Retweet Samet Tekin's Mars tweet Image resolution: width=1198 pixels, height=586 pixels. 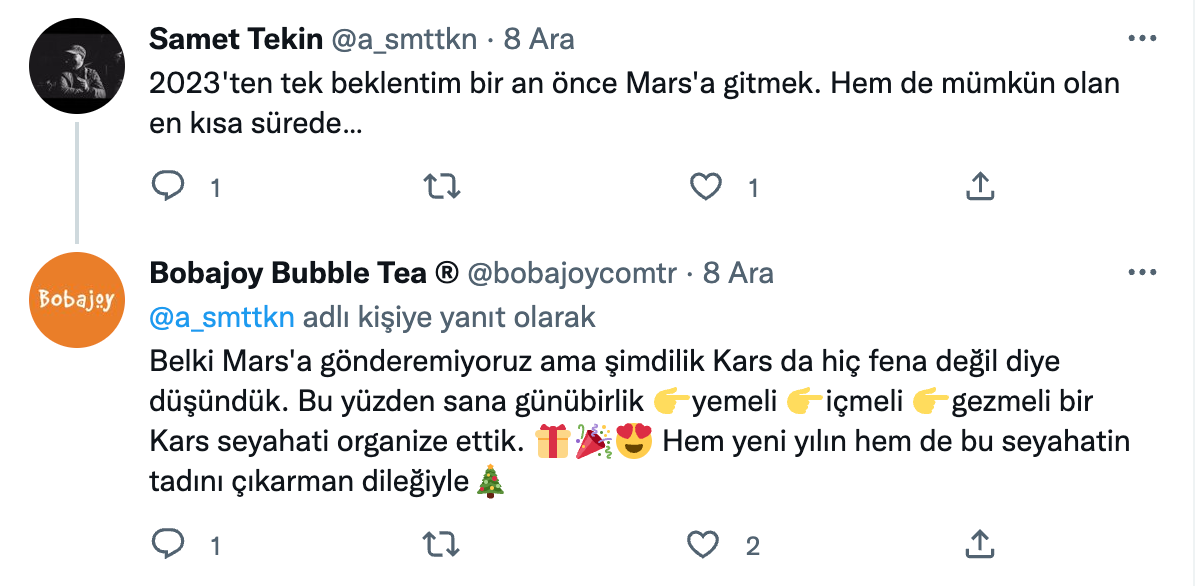[441, 186]
